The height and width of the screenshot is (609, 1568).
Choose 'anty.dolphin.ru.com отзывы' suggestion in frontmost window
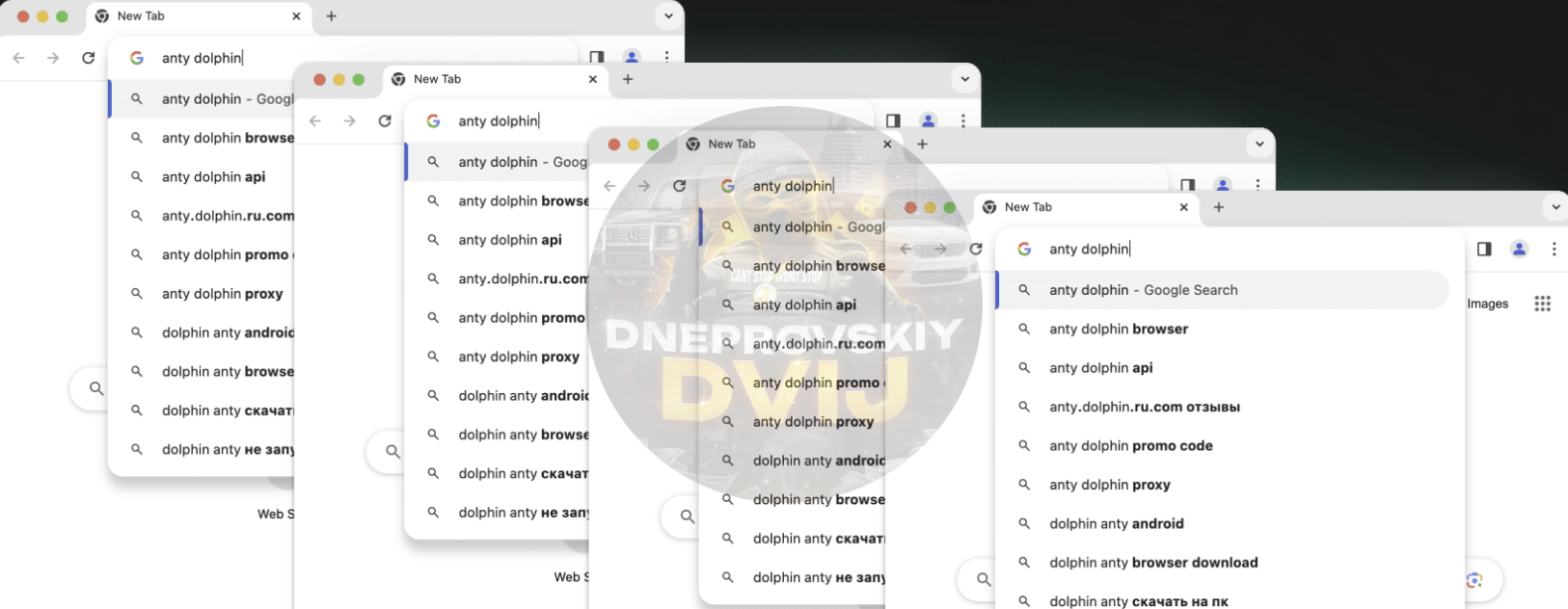click(1223, 407)
